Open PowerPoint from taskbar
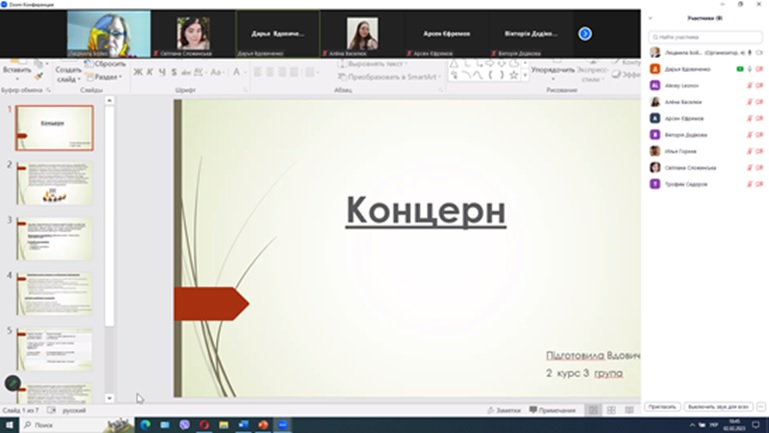This screenshot has width=769, height=433. (x=263, y=425)
